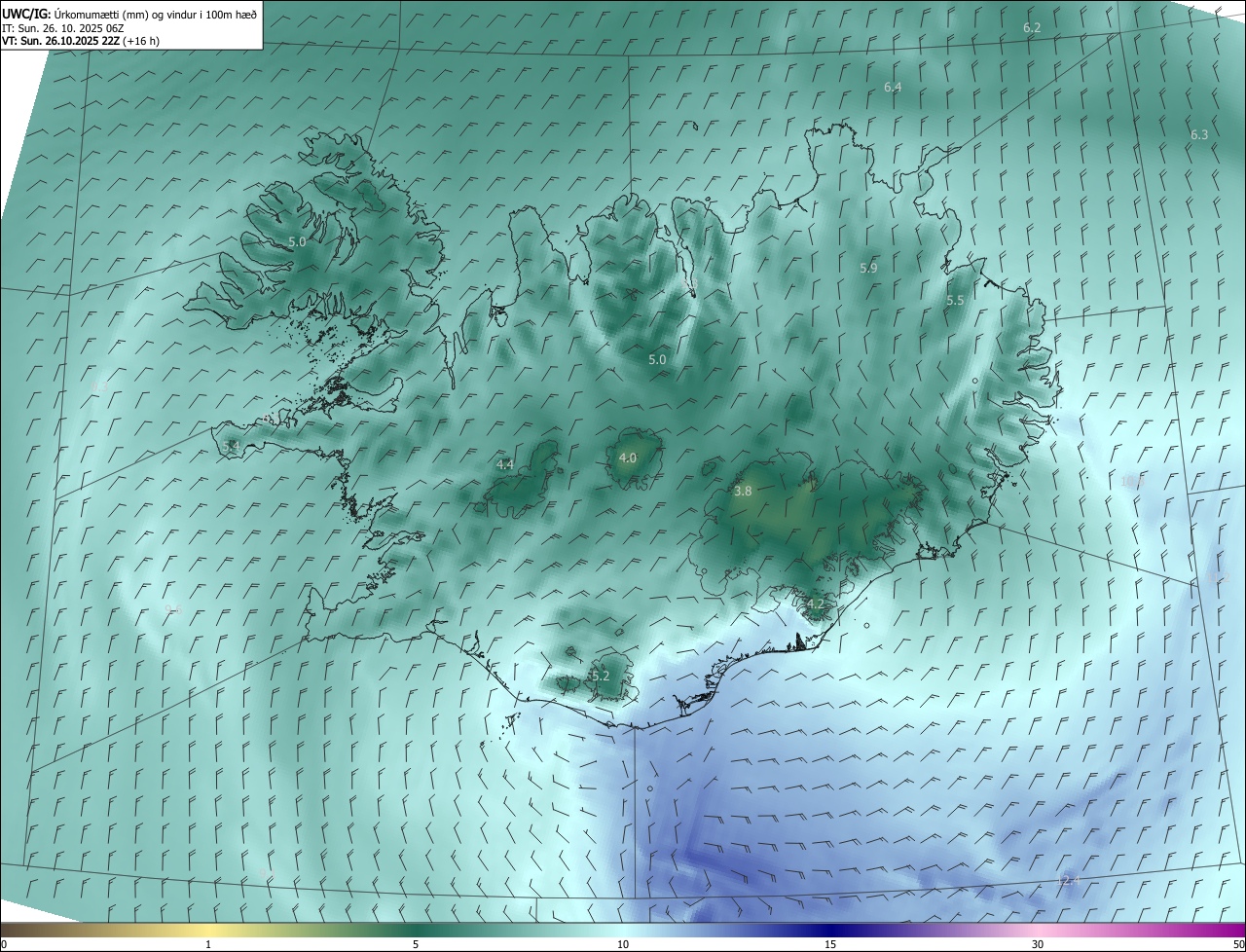Screen dimensions: 1246x952
Task: Click the title 'Úrkomumætti (mm) og vindur í 100m hæð'
Action: tap(156, 14)
